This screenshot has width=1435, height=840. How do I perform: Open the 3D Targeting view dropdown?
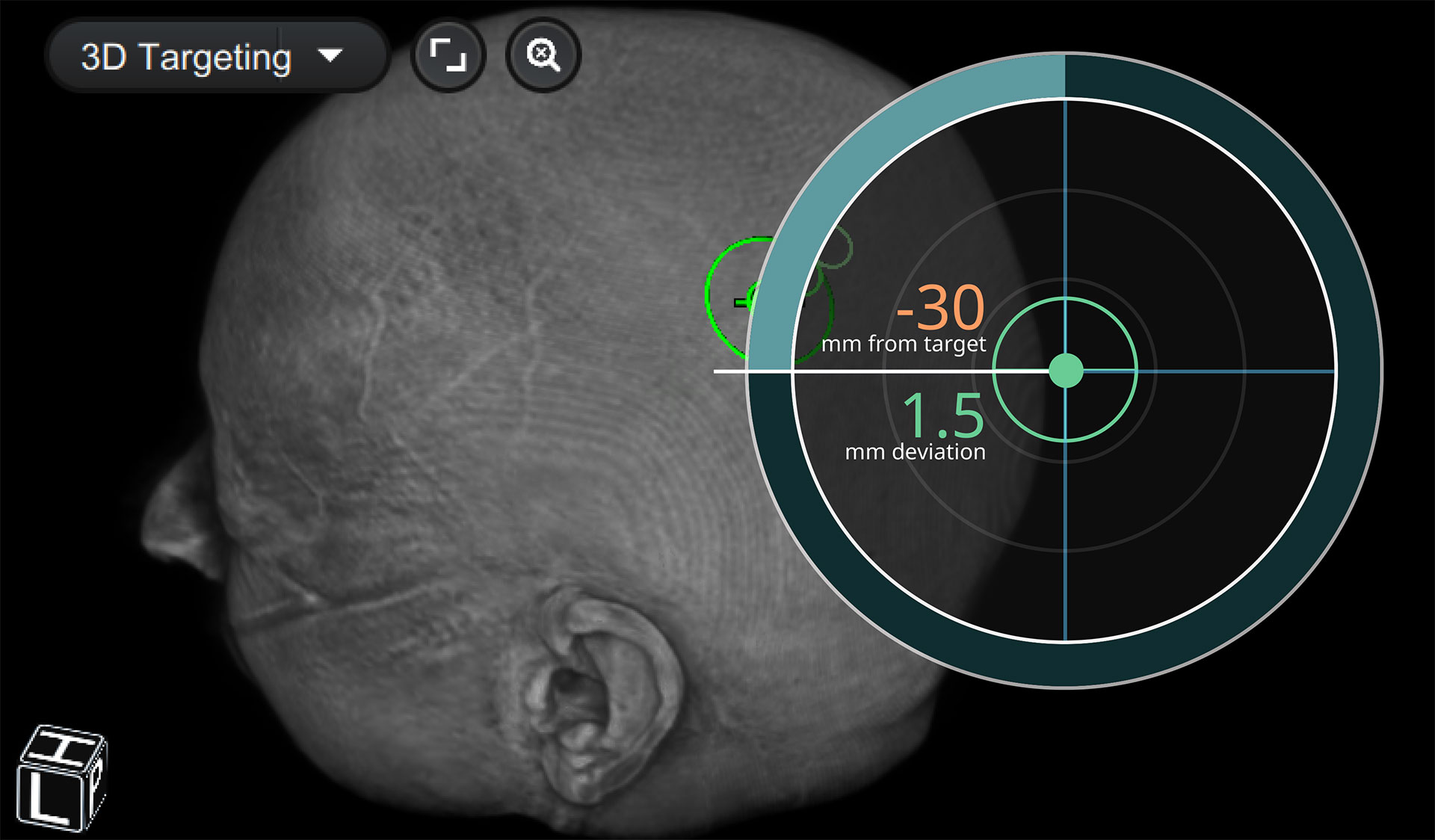[x=185, y=57]
